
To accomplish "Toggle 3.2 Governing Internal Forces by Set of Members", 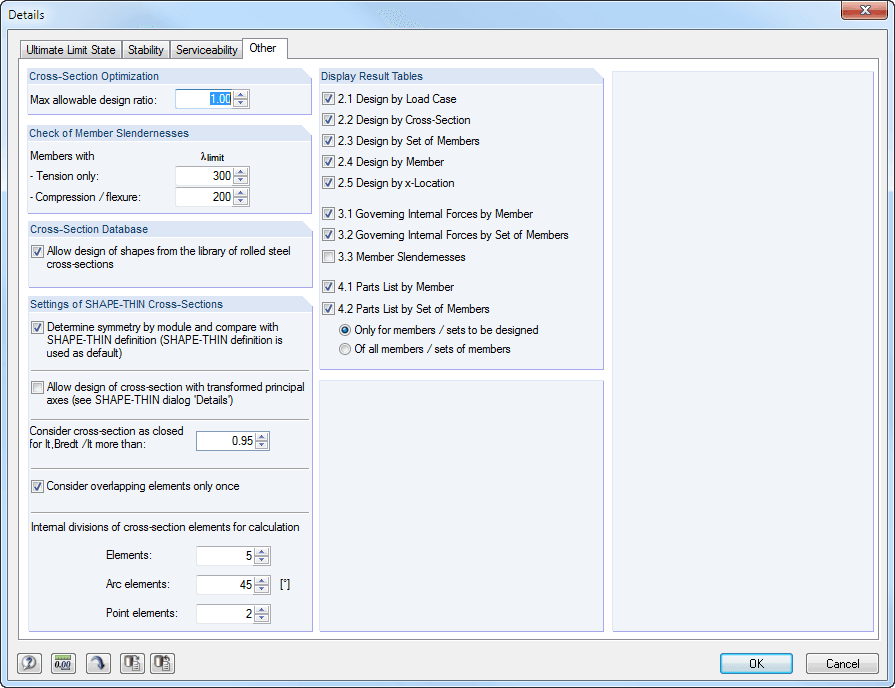I will point(328,235).
